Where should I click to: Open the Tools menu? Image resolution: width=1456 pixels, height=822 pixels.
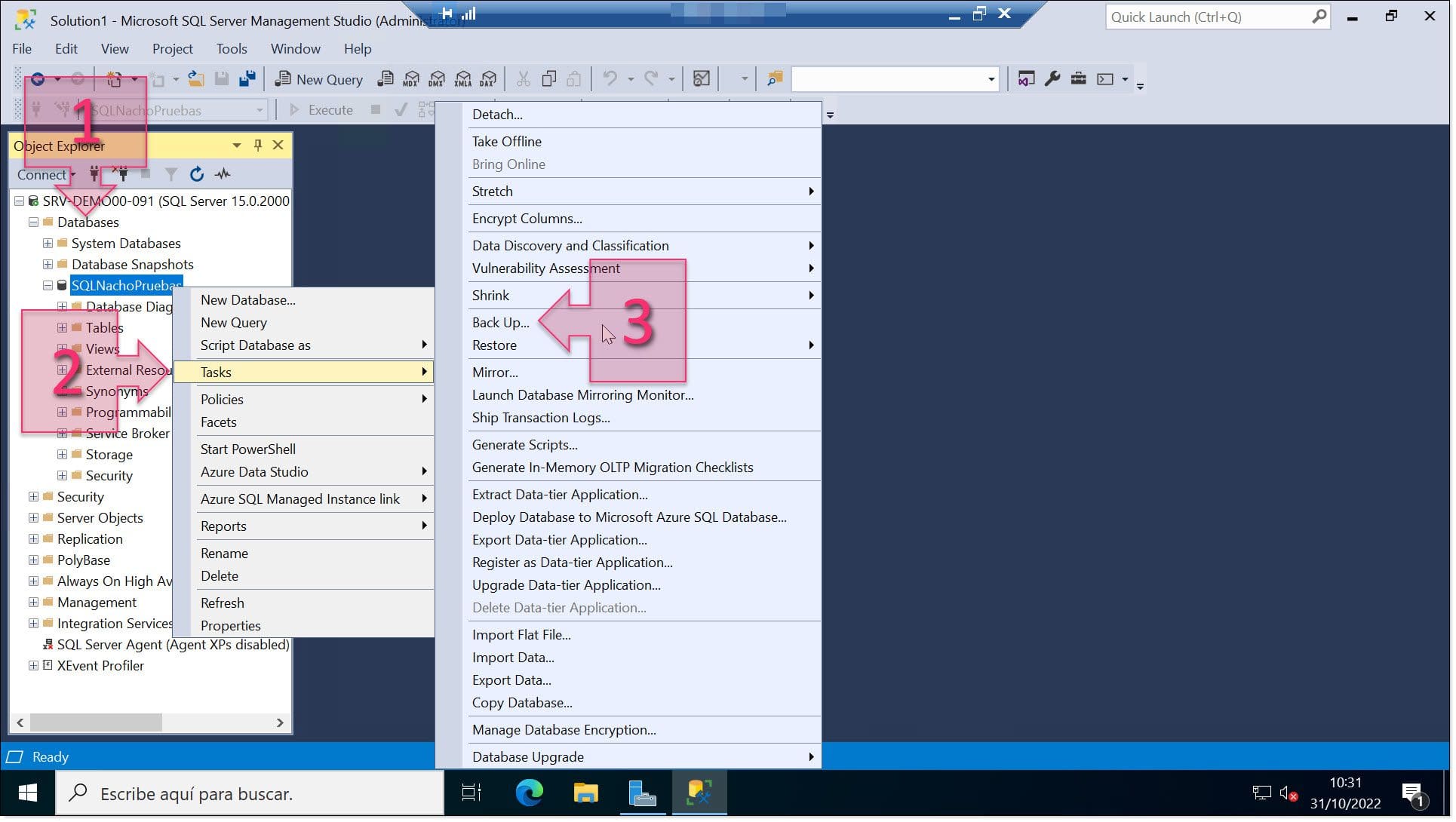[232, 49]
